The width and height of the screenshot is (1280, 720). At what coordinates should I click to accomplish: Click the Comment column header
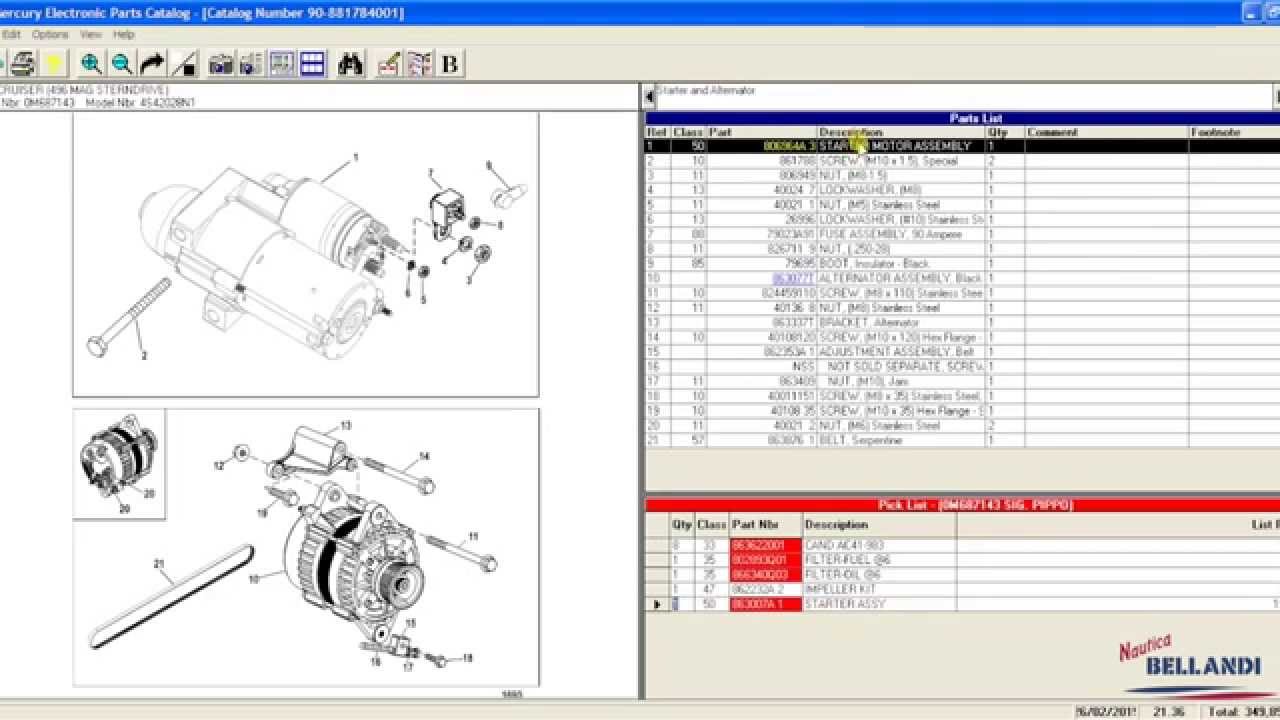click(x=1107, y=132)
